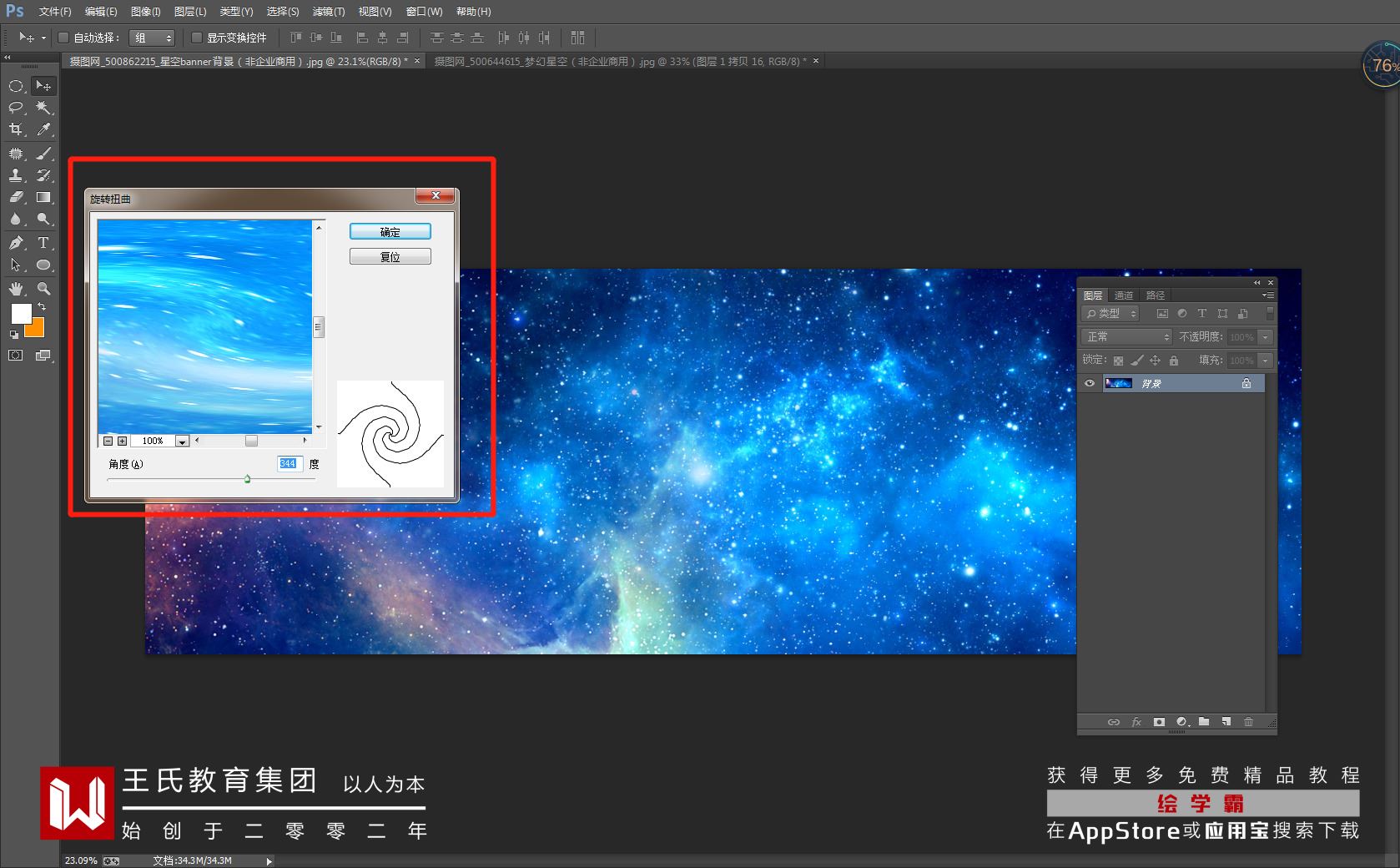Select the Lasso tool
This screenshot has width=1400, height=868.
click(x=16, y=108)
